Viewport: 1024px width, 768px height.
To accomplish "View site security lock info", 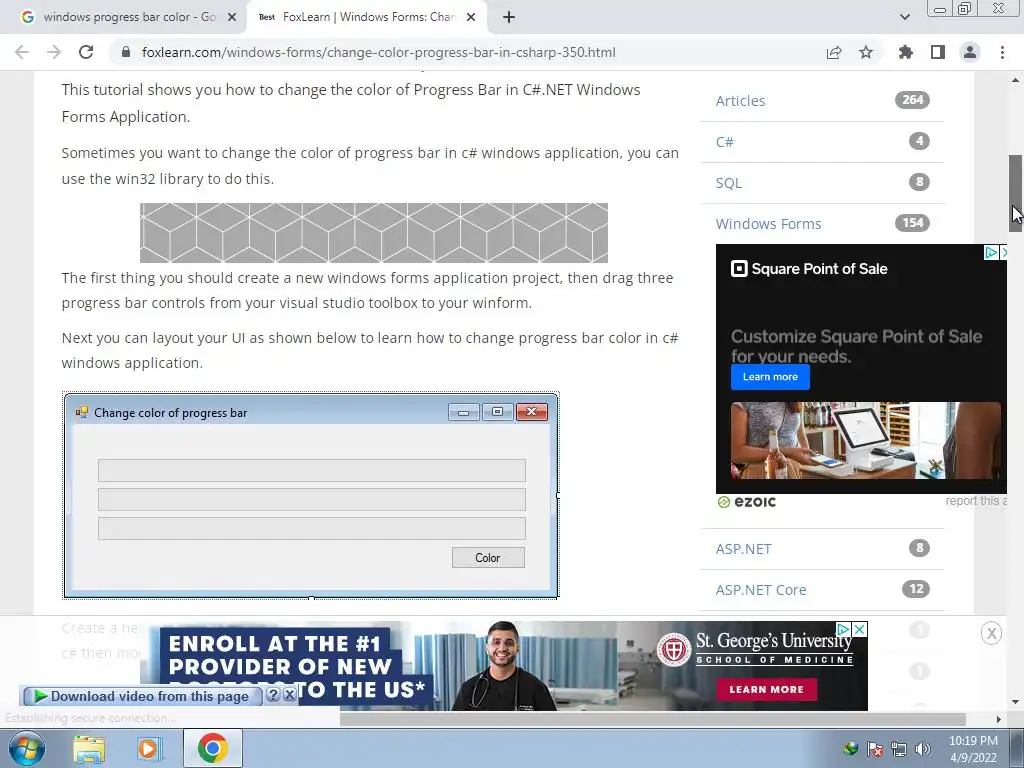I will click(126, 52).
